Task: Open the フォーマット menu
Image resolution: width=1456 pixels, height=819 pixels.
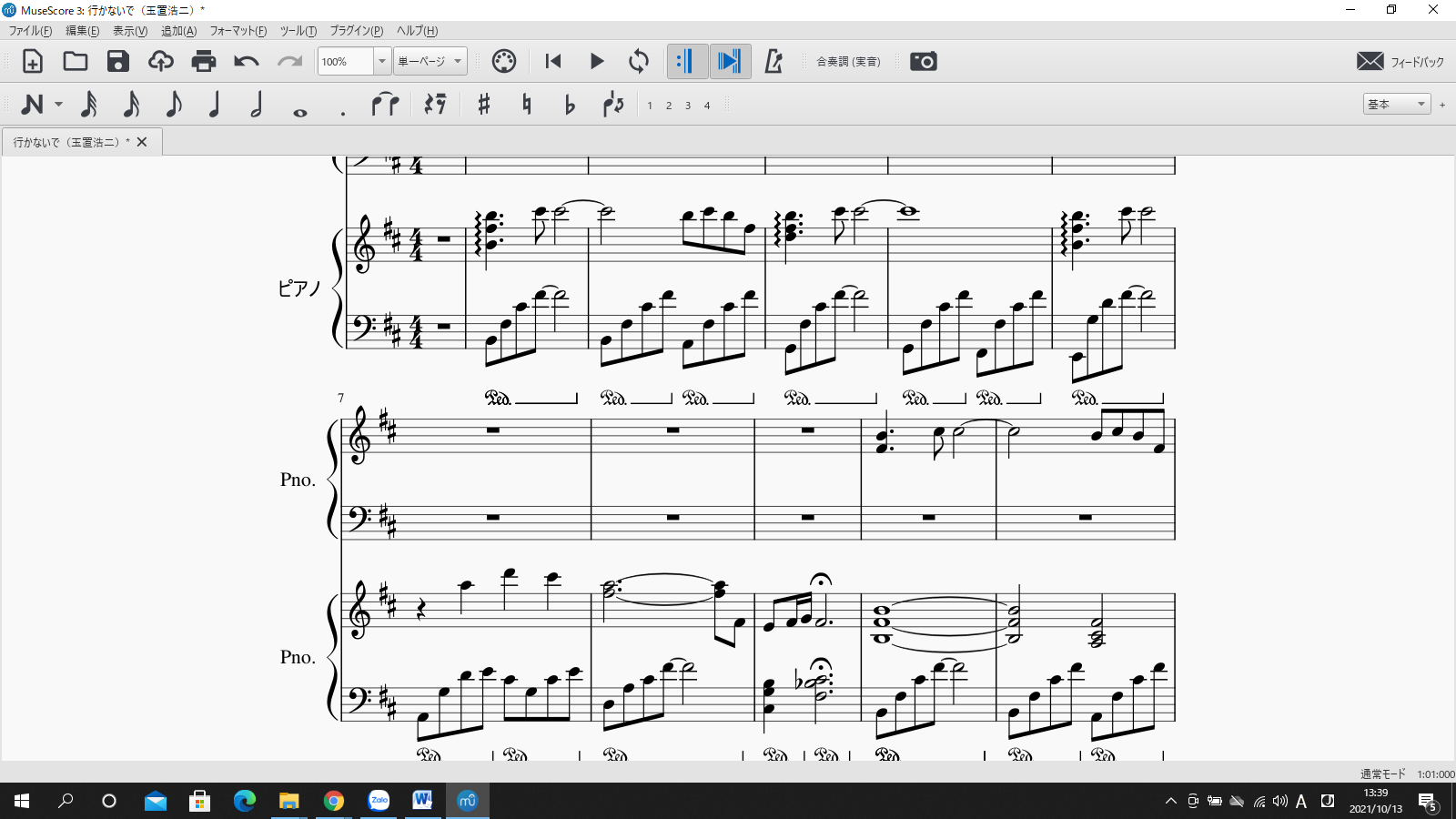Action: click(x=238, y=31)
